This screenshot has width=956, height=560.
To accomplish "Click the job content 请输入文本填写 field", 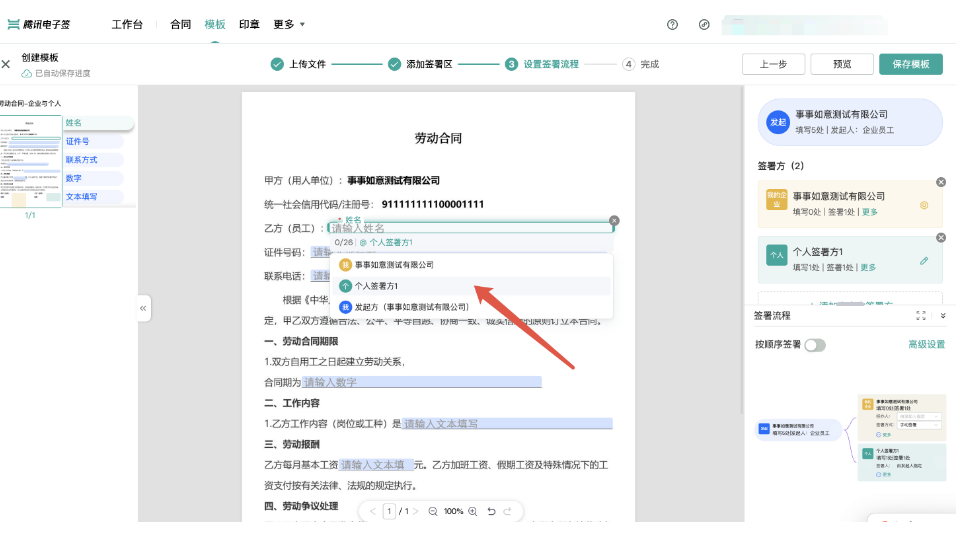I will (x=507, y=423).
